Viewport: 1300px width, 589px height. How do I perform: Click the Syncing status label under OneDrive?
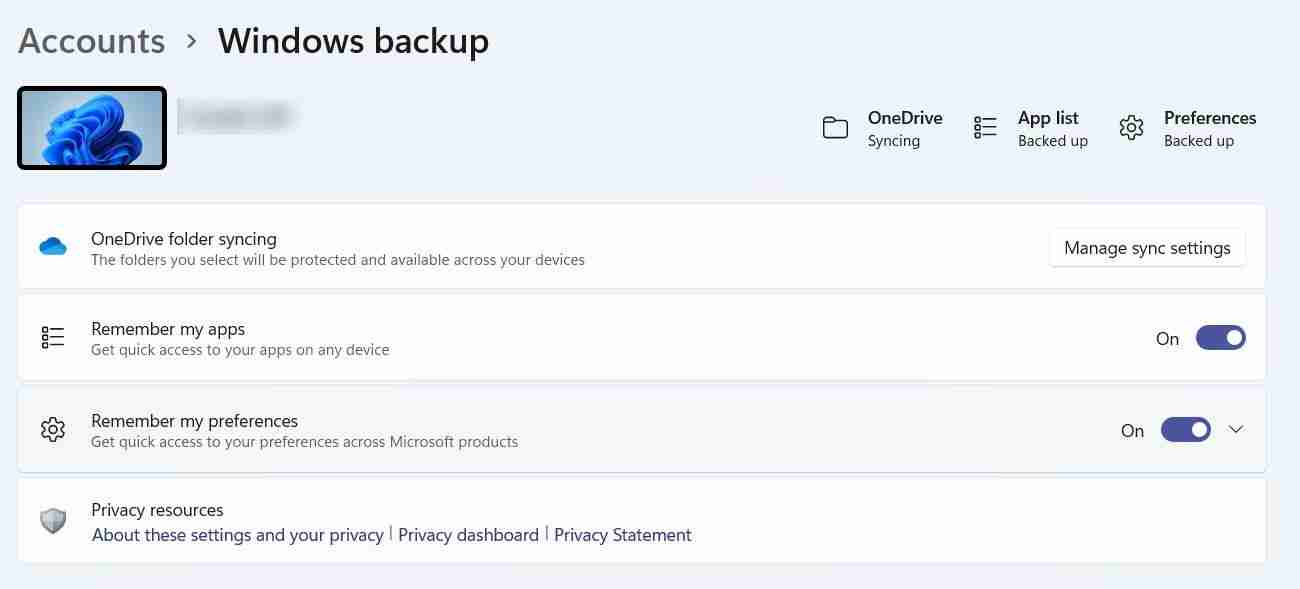(893, 141)
